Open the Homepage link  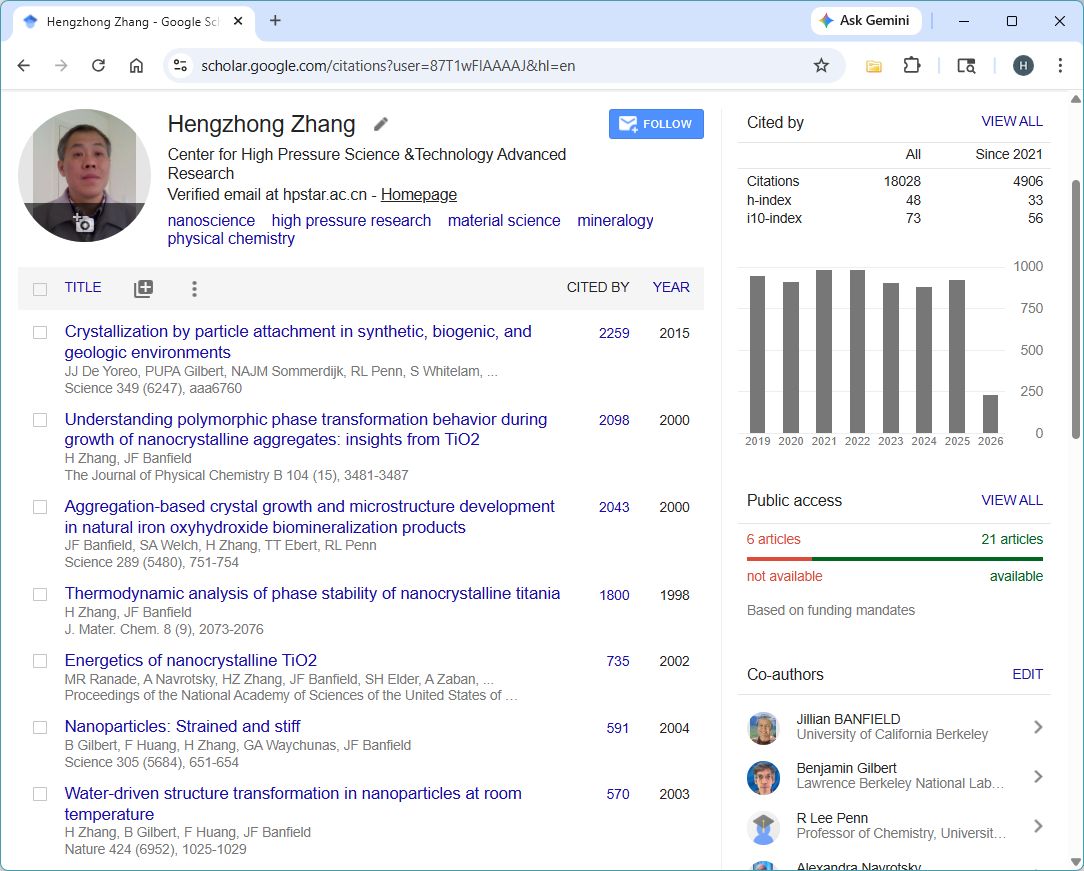[x=419, y=195]
